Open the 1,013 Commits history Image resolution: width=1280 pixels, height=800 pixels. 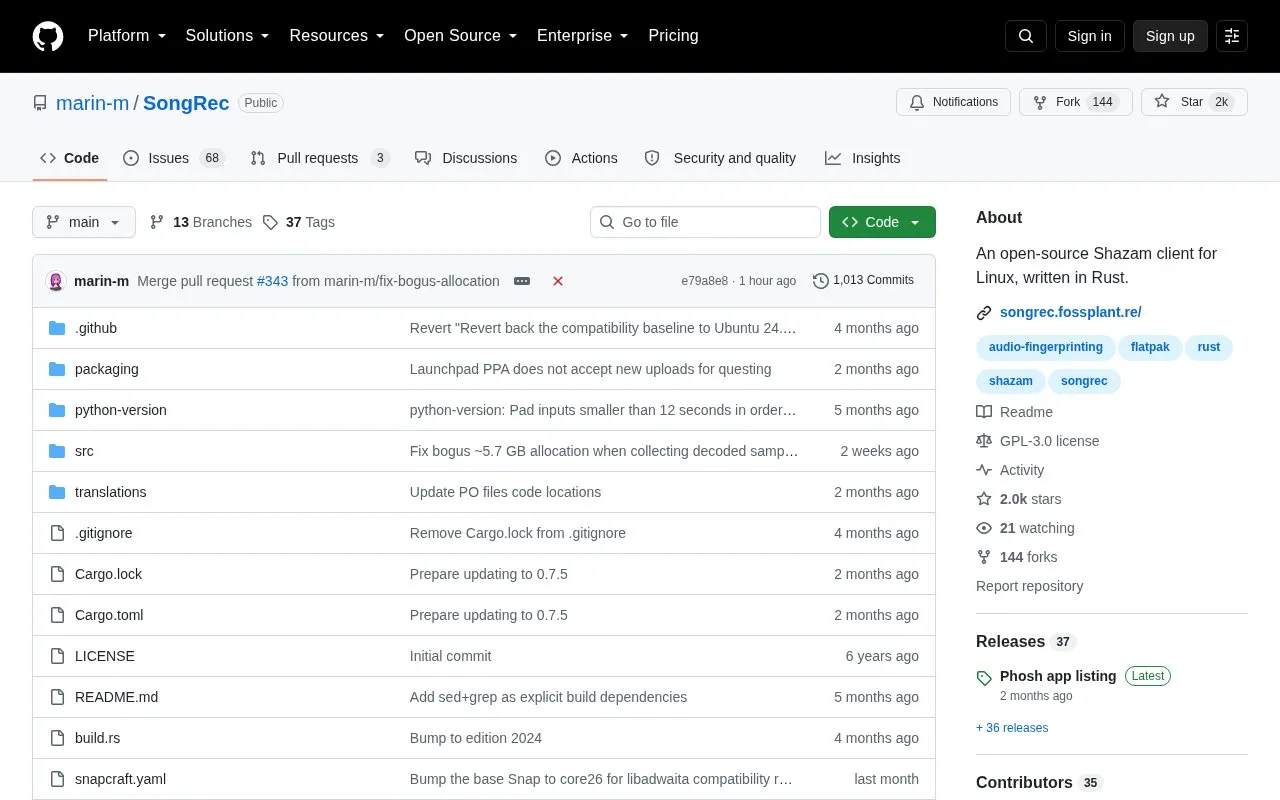(x=864, y=281)
